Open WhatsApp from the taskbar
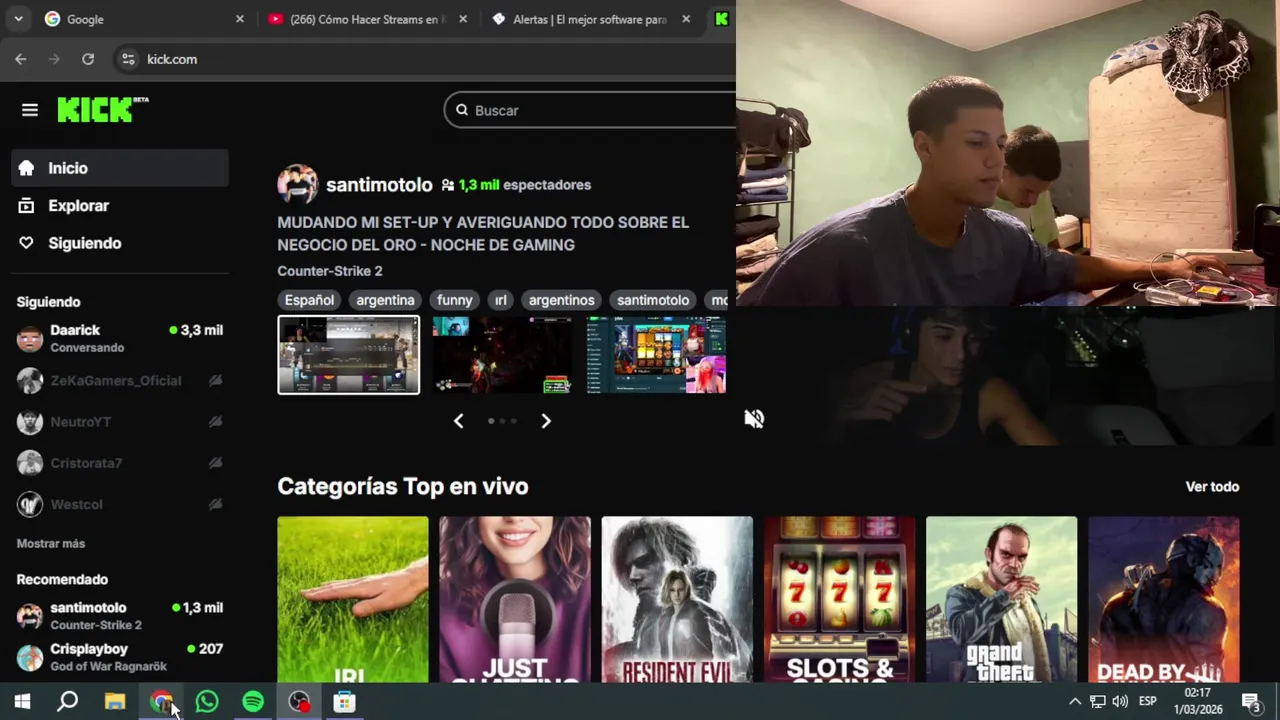 (x=207, y=702)
